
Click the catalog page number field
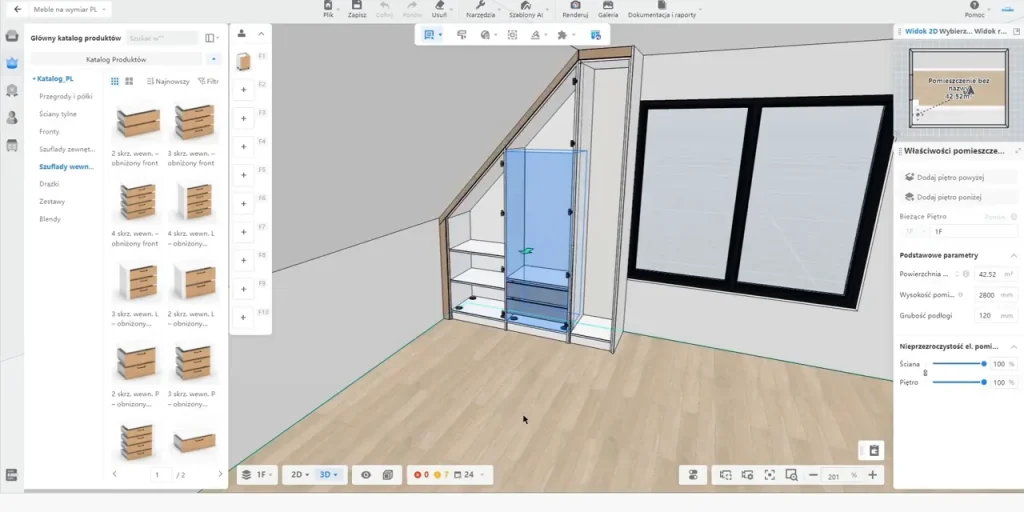(160, 475)
